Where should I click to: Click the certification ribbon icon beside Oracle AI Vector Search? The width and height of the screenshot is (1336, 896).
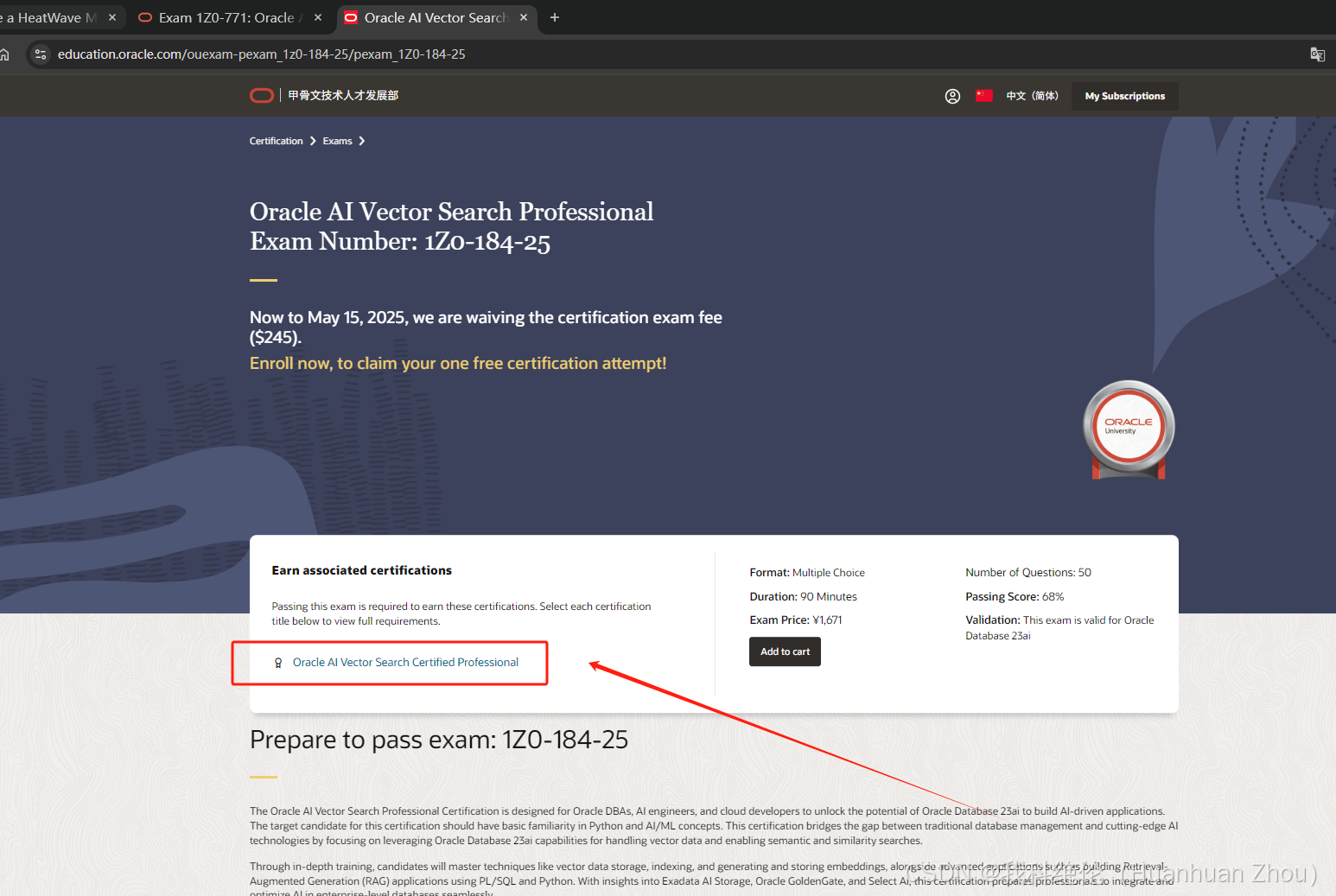(278, 663)
